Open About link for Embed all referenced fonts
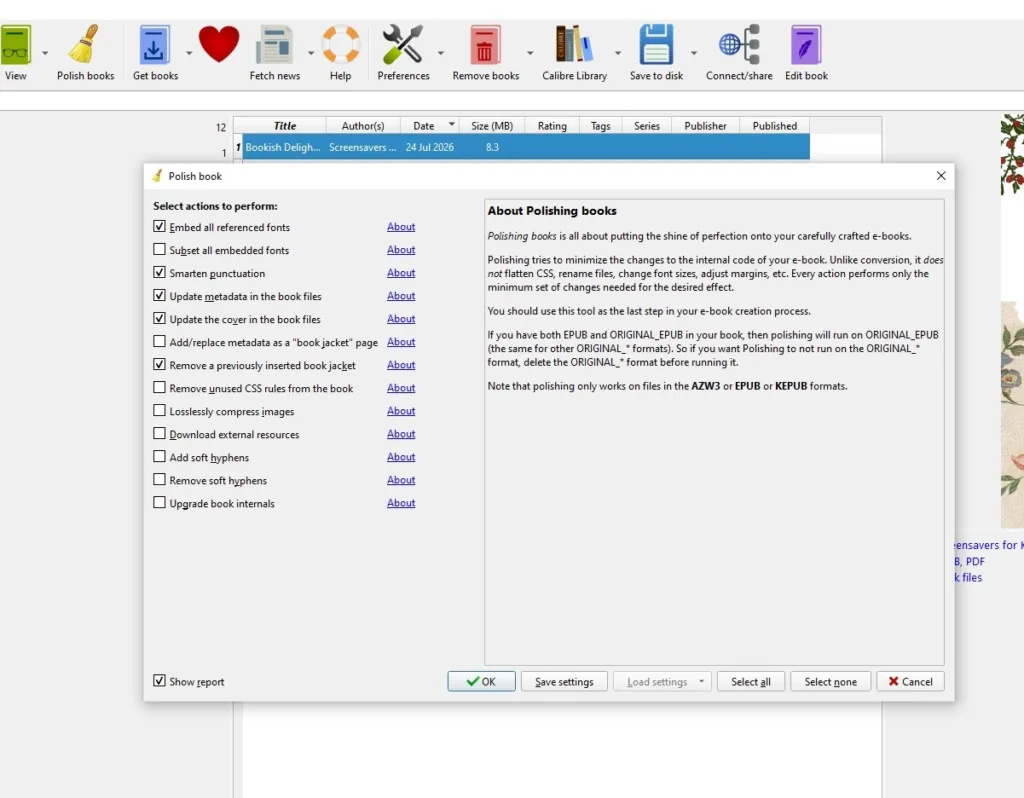1024x798 pixels. [401, 227]
